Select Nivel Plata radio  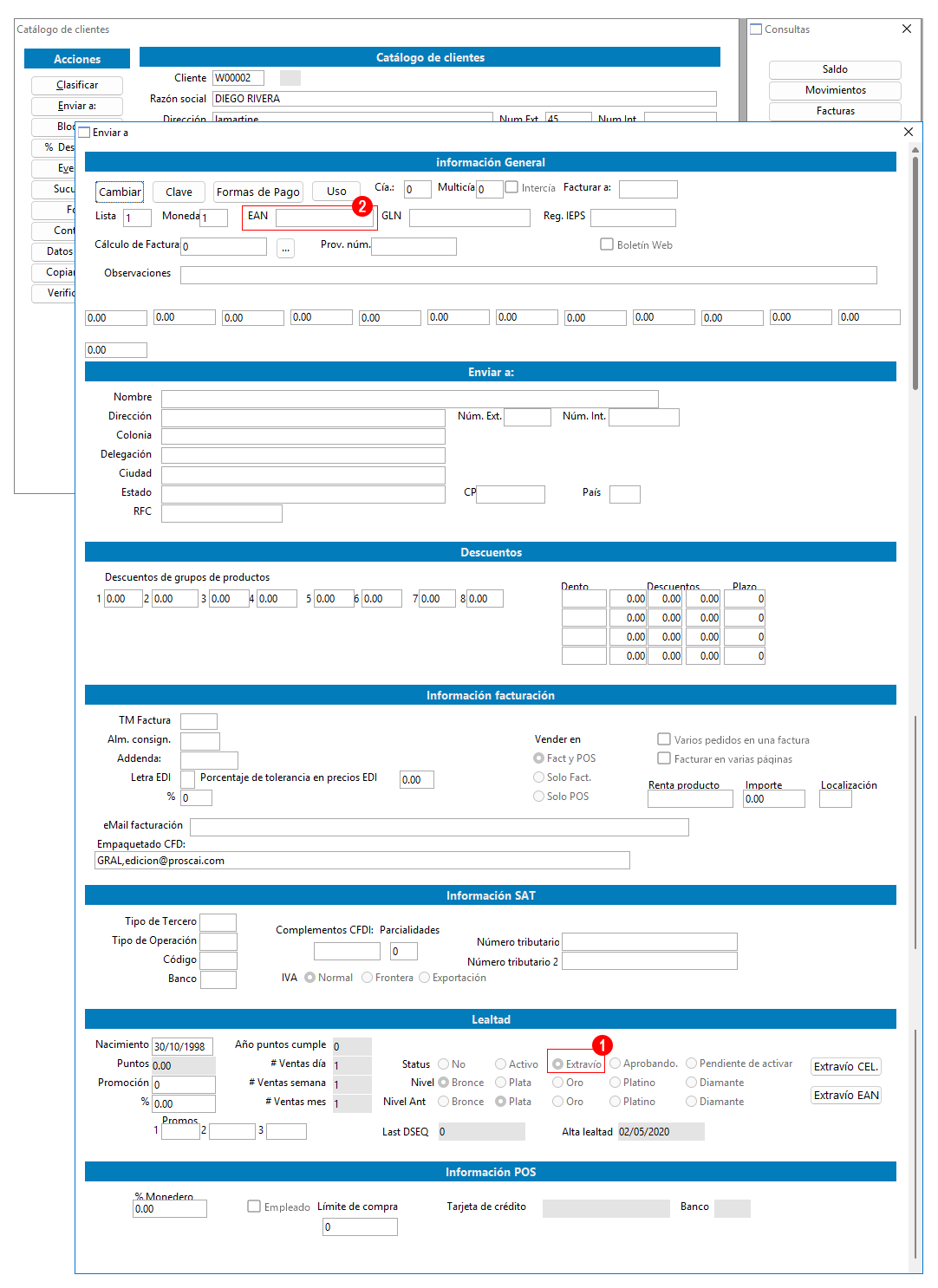pyautogui.click(x=500, y=1083)
